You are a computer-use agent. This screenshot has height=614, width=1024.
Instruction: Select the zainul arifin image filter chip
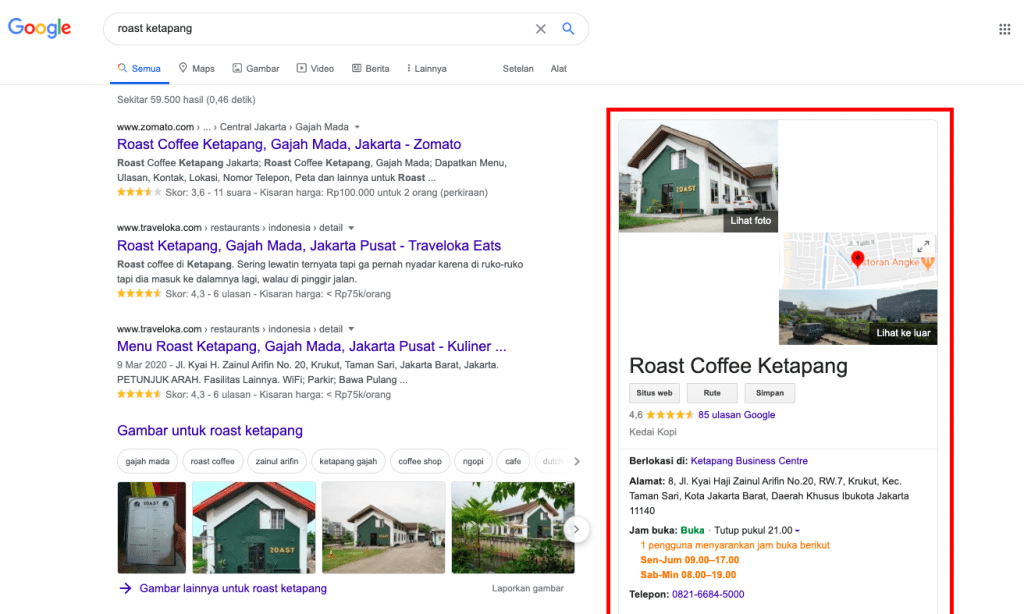point(277,461)
